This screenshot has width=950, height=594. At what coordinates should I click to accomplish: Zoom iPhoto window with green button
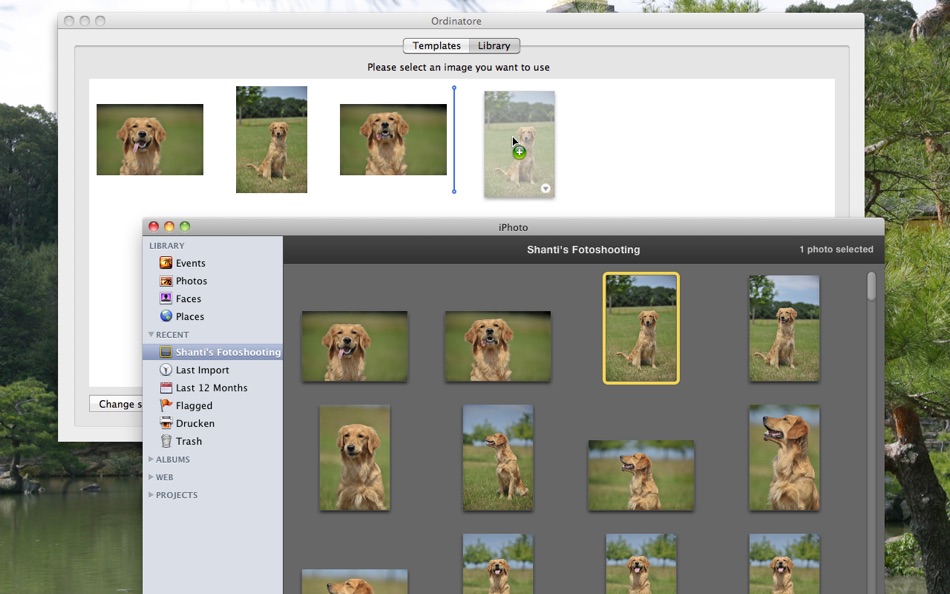click(x=185, y=226)
